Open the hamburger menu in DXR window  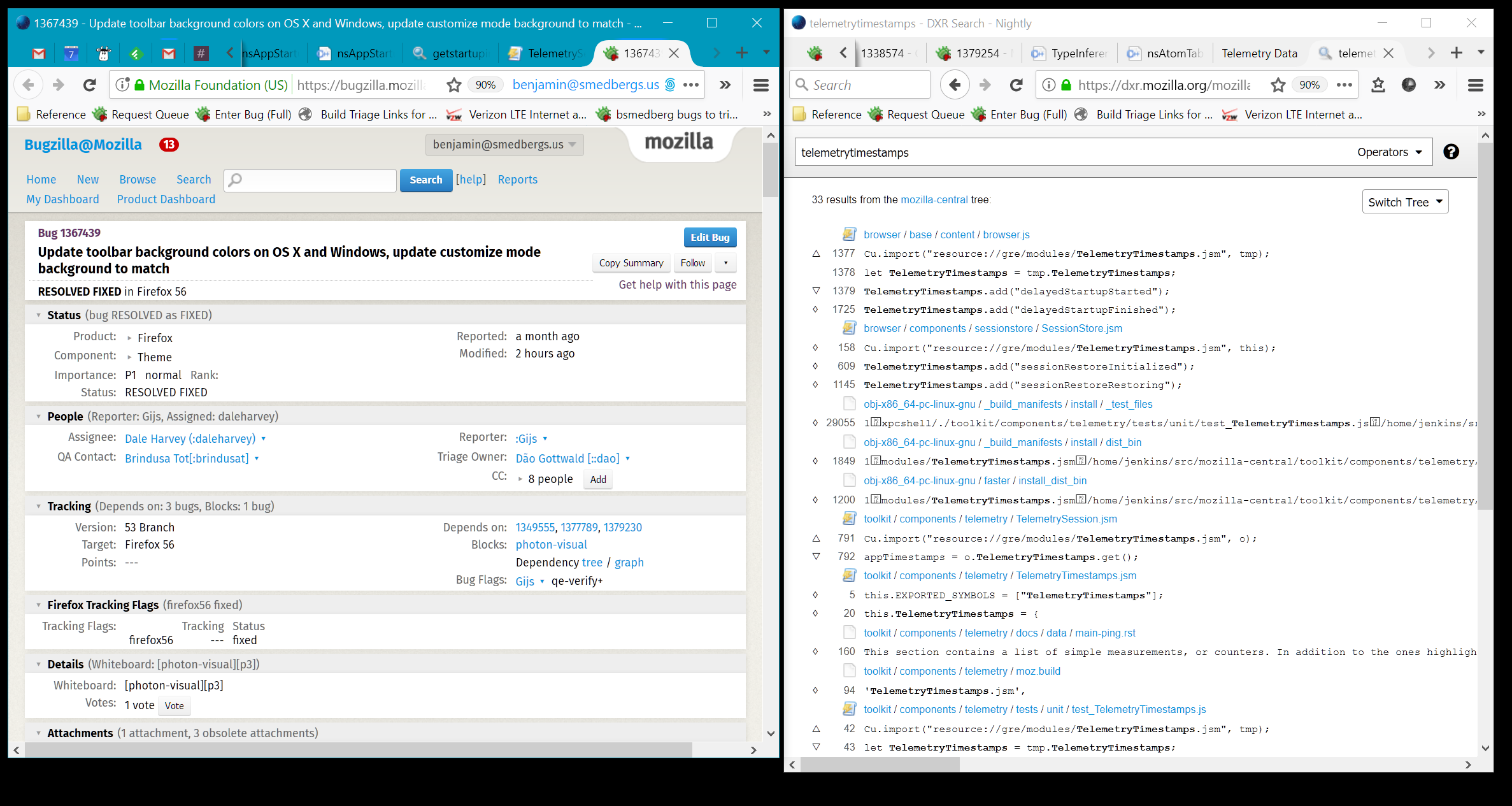point(1475,85)
